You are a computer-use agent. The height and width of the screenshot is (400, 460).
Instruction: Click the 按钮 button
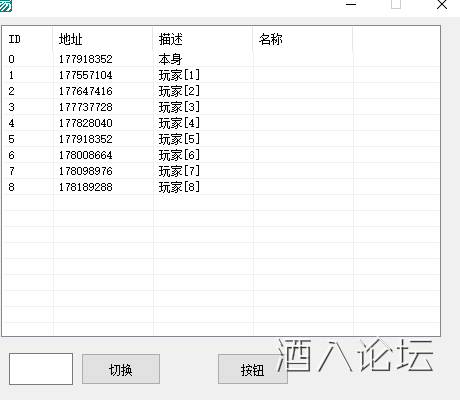pyautogui.click(x=253, y=369)
